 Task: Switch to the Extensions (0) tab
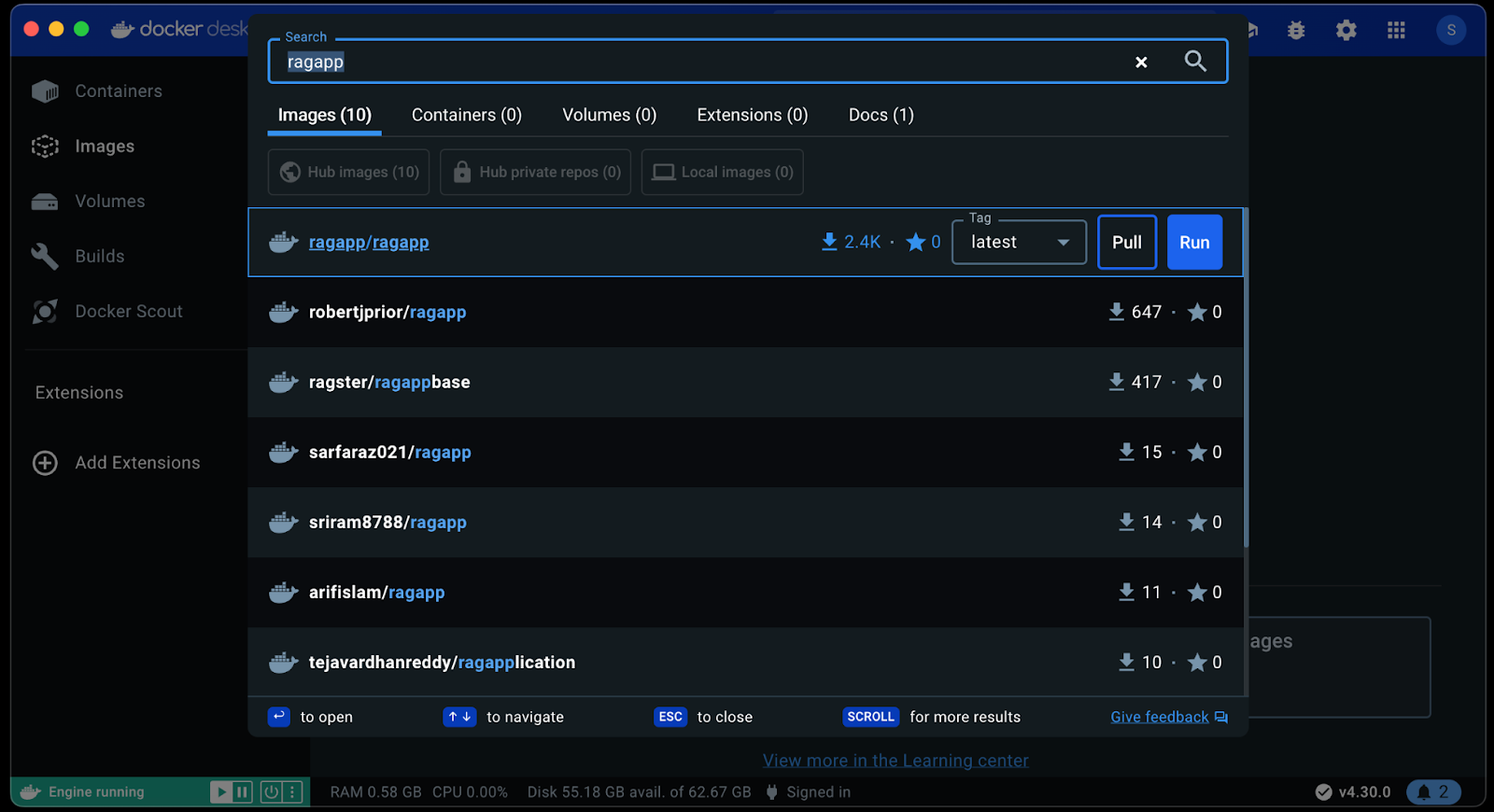(753, 115)
